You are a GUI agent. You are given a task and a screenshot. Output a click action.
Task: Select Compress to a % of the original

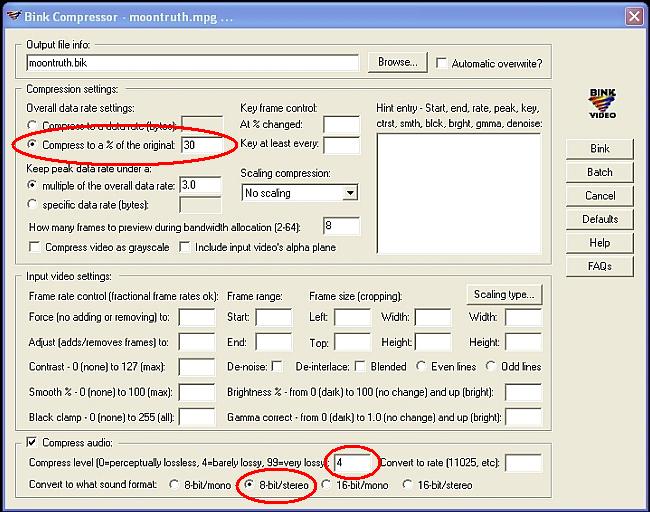(x=32, y=144)
